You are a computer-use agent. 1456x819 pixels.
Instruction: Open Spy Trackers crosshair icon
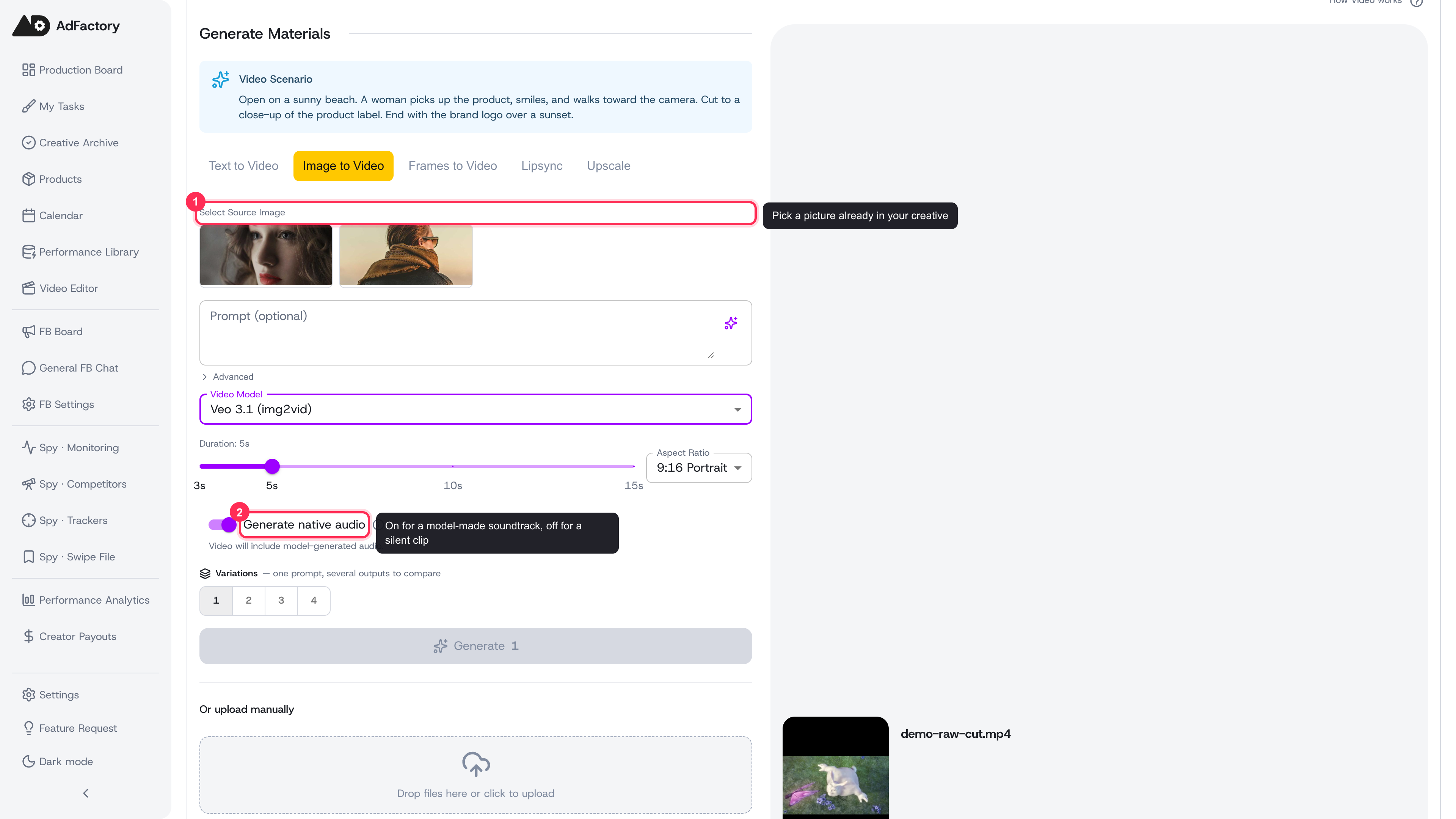pos(28,520)
